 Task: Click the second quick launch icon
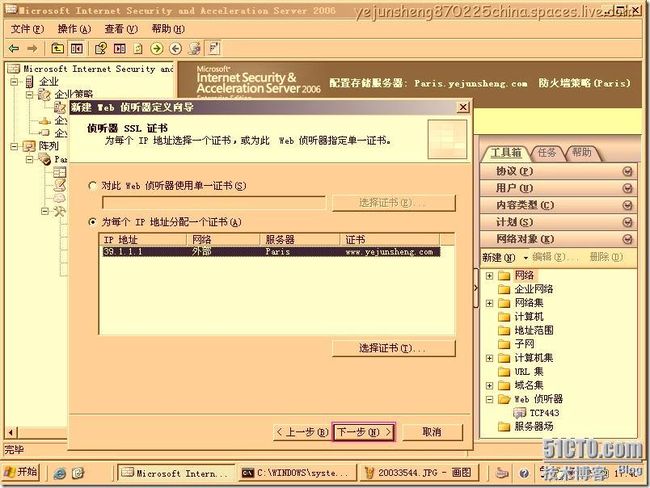point(78,473)
